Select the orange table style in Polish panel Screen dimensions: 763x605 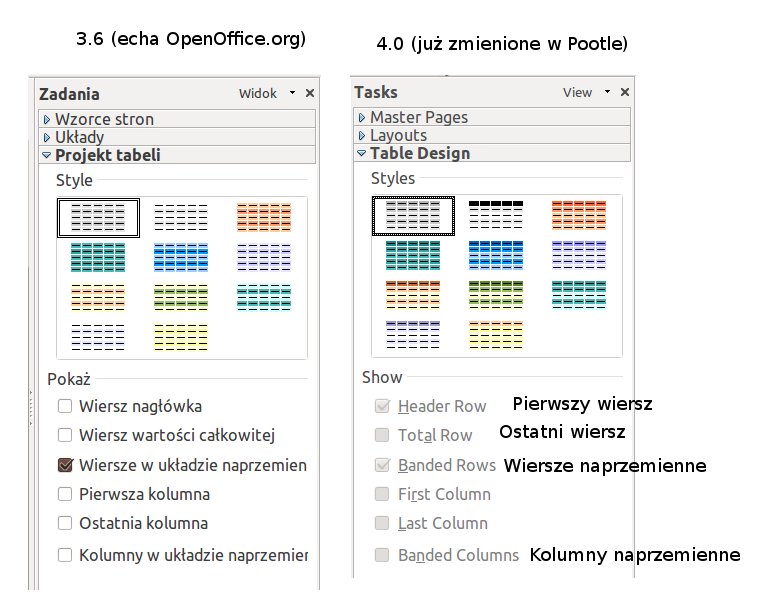coord(264,217)
